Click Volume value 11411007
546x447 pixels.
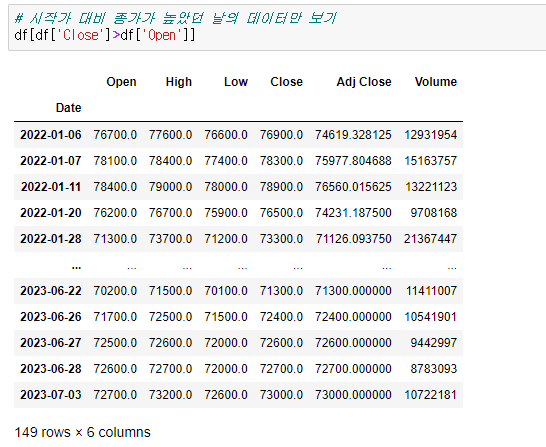[x=431, y=291]
